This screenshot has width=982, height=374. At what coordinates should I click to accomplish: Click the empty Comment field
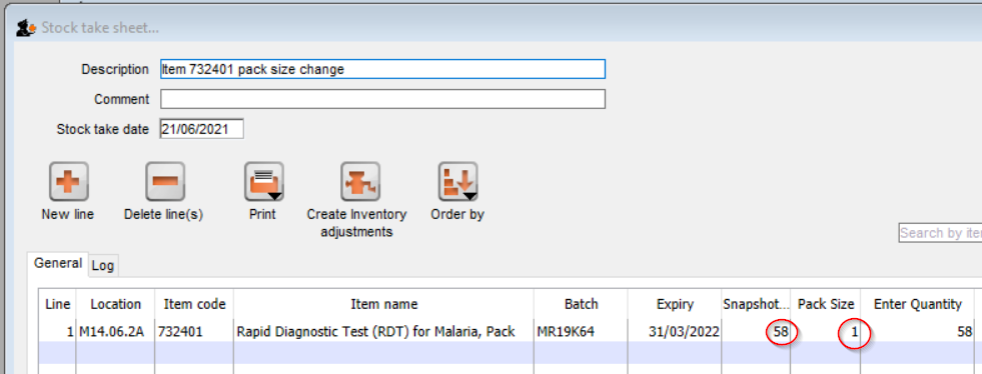(383, 99)
